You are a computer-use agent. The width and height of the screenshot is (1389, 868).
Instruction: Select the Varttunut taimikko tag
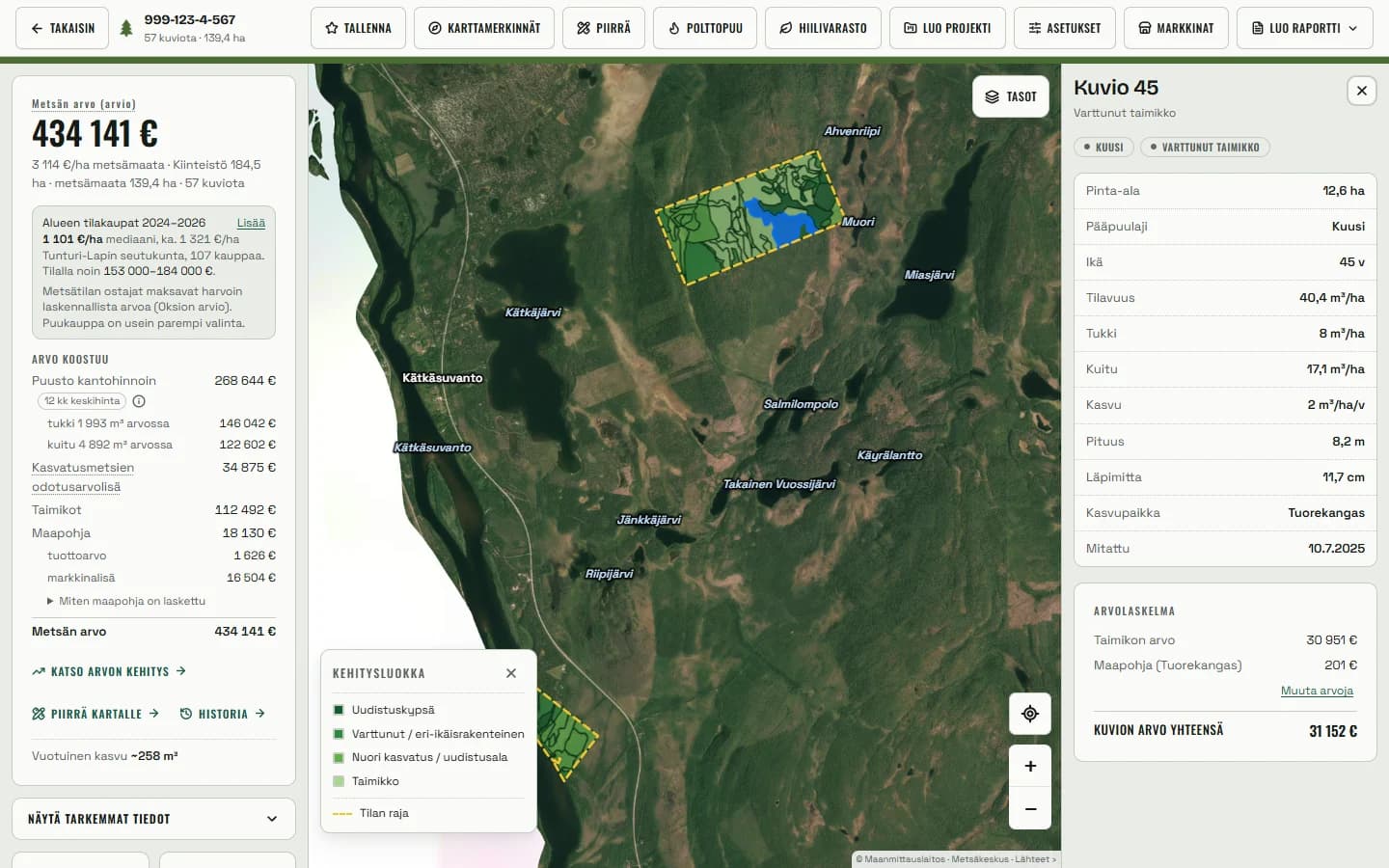coord(1205,148)
